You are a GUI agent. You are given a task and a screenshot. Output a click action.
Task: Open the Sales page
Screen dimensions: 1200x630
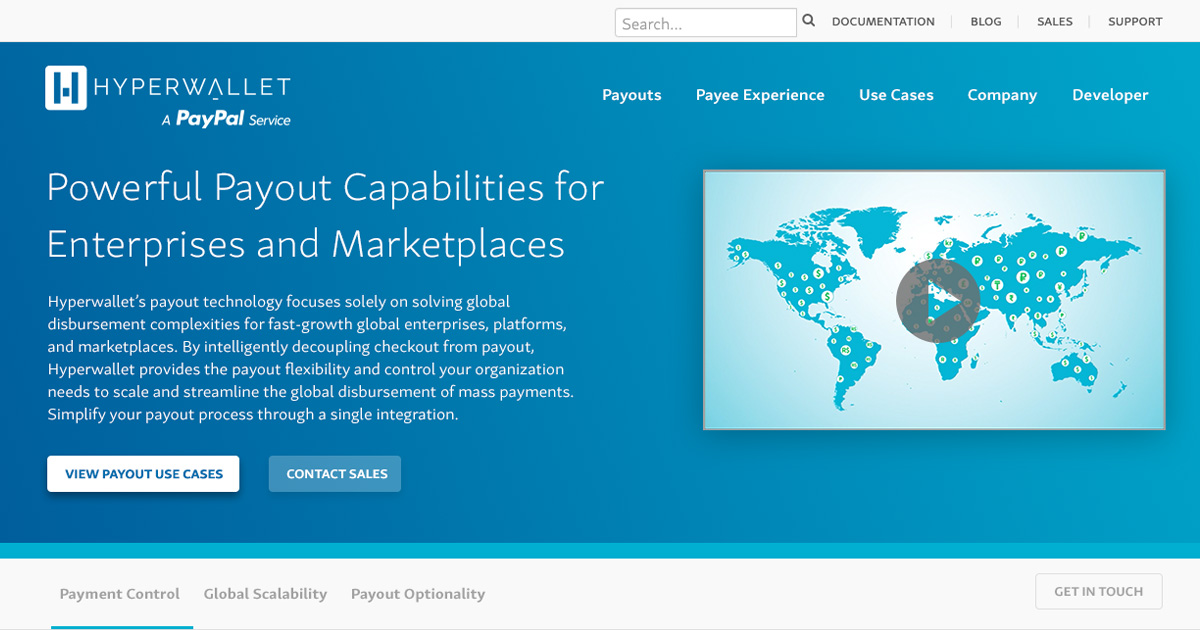click(x=1054, y=21)
